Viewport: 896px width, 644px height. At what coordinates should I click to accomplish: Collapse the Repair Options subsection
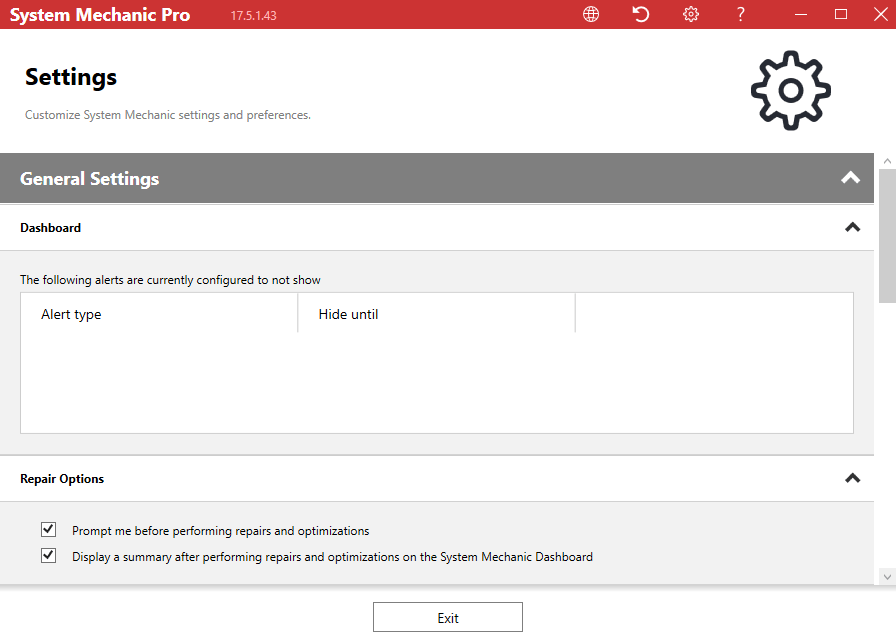(x=852, y=478)
